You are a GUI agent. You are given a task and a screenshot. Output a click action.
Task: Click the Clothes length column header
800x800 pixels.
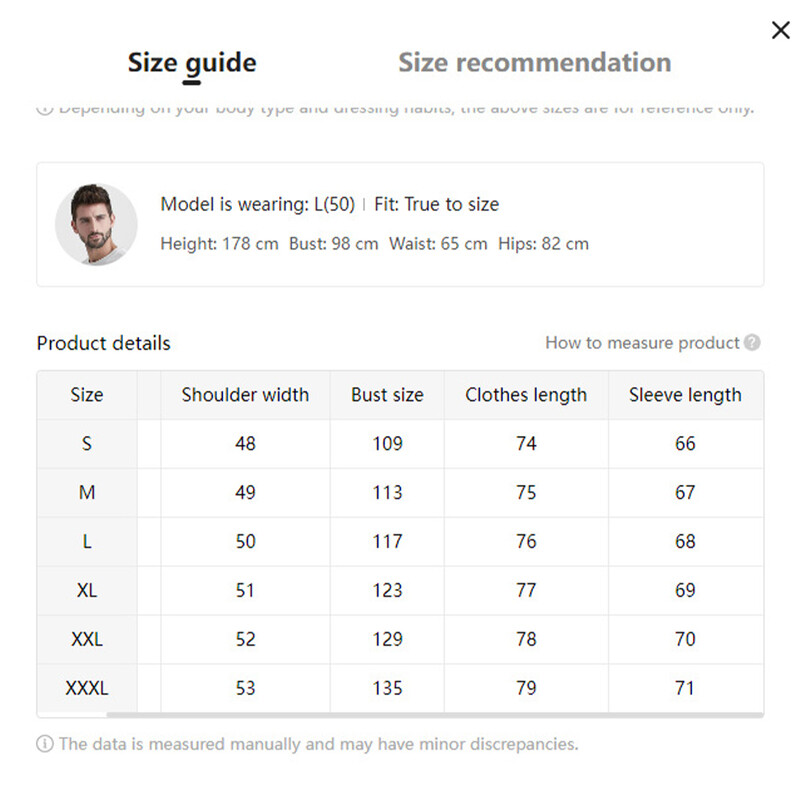(x=526, y=395)
